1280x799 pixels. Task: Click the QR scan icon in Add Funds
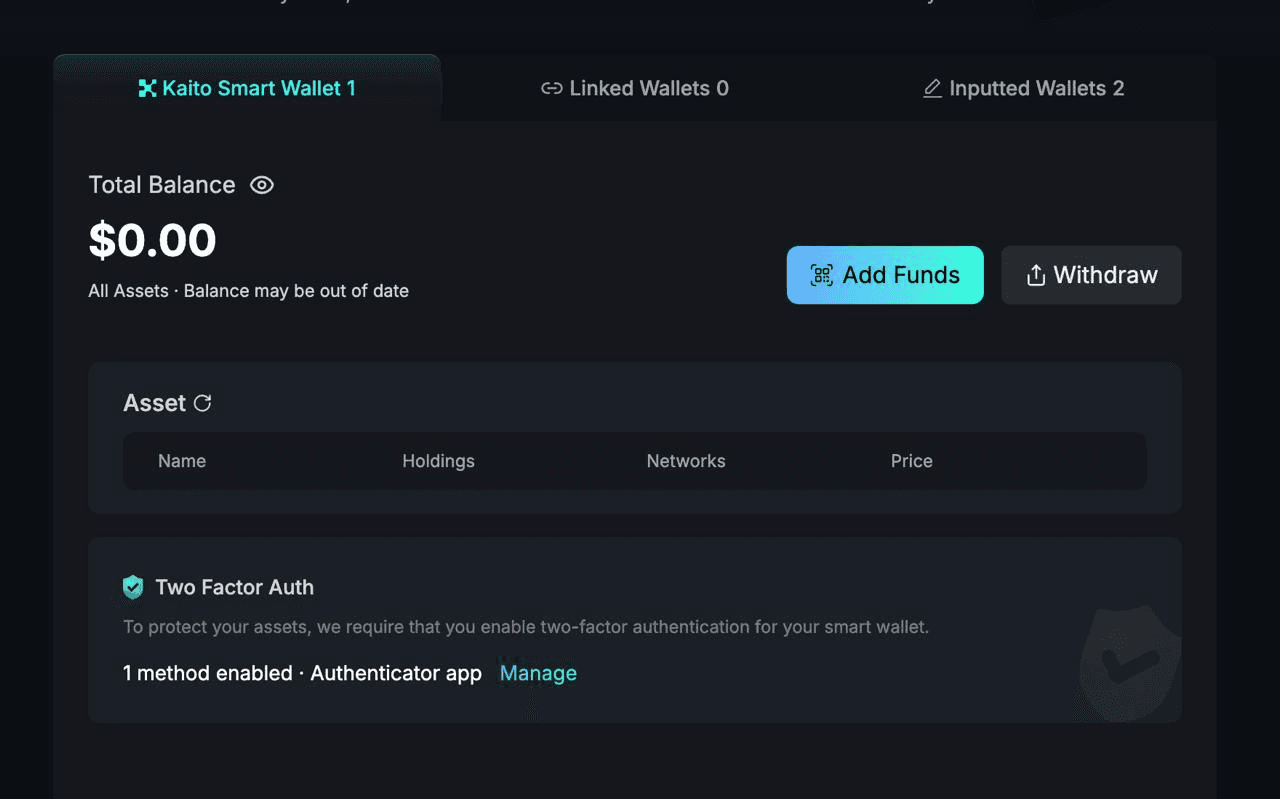(822, 275)
